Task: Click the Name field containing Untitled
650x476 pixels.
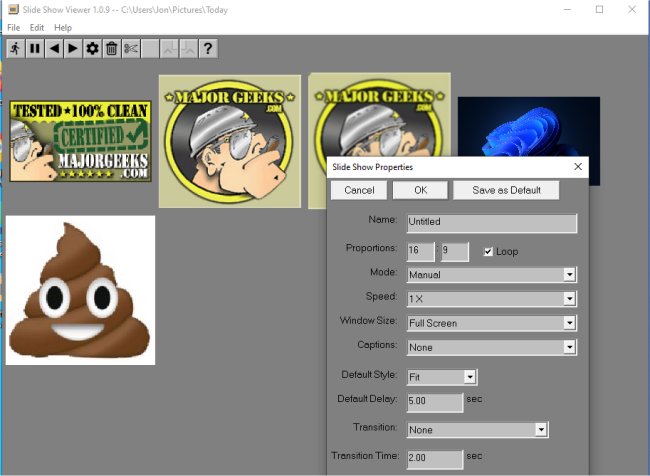Action: point(492,223)
